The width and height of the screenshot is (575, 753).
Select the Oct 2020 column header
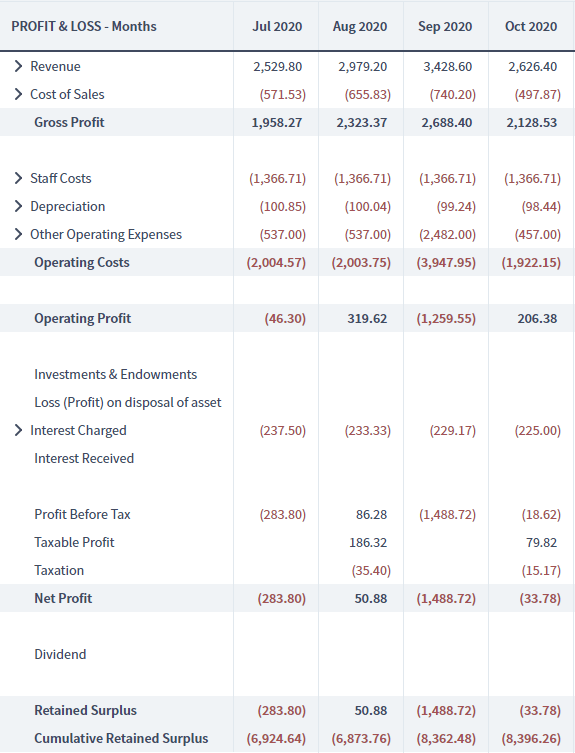(531, 26)
